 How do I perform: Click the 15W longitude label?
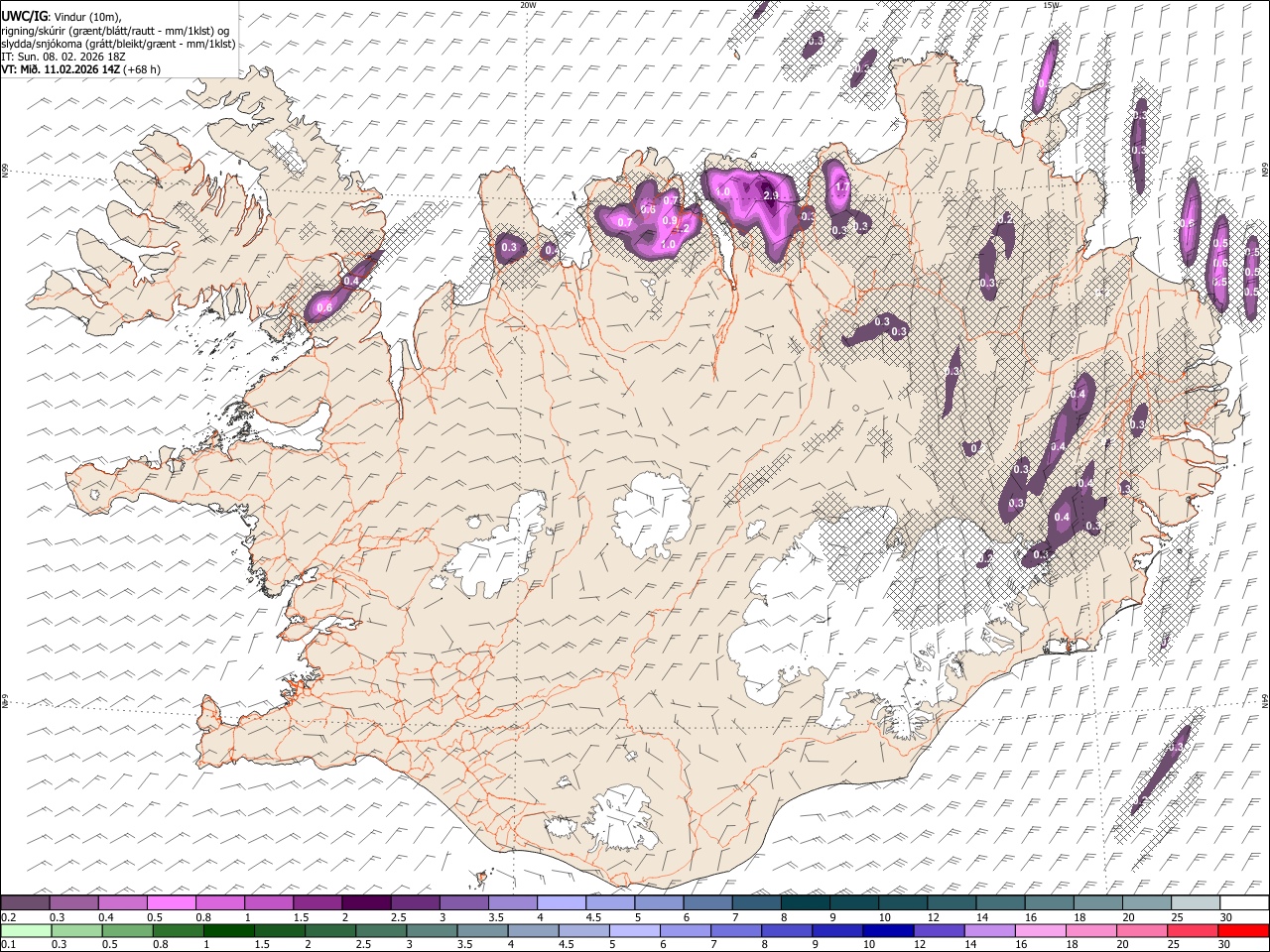(1051, 5)
